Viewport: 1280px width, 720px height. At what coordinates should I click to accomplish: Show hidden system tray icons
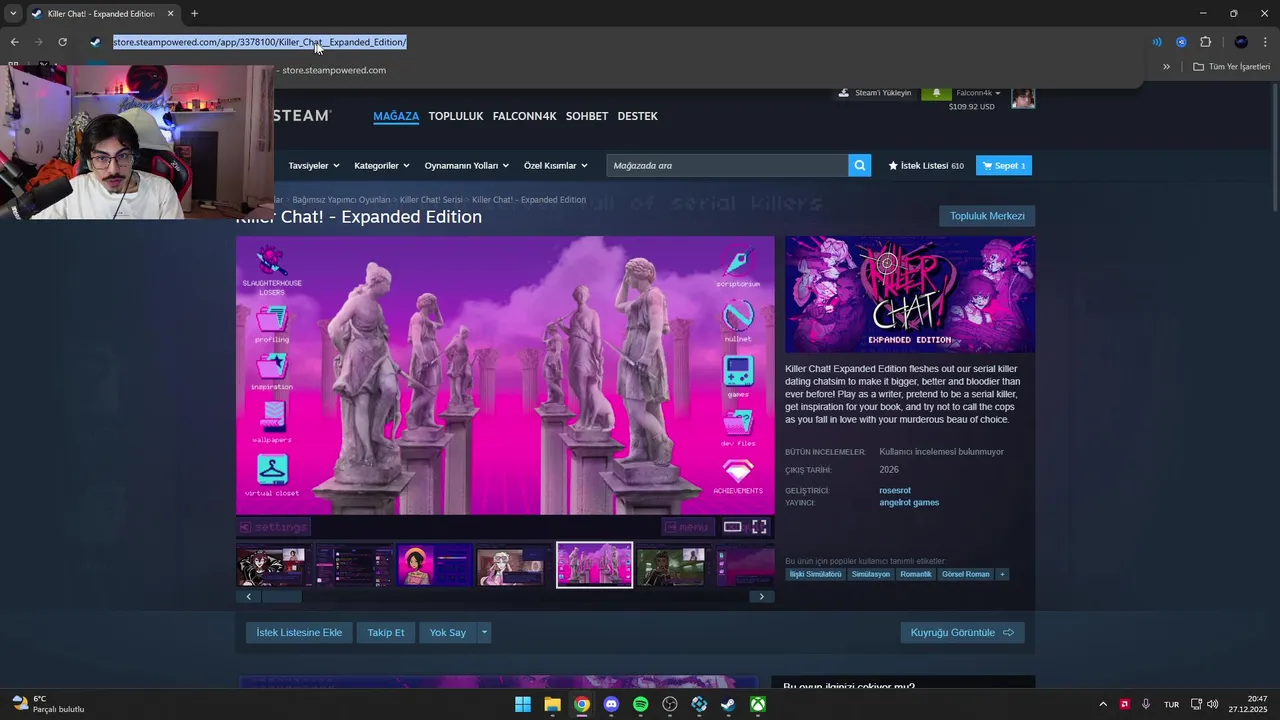coord(1103,704)
